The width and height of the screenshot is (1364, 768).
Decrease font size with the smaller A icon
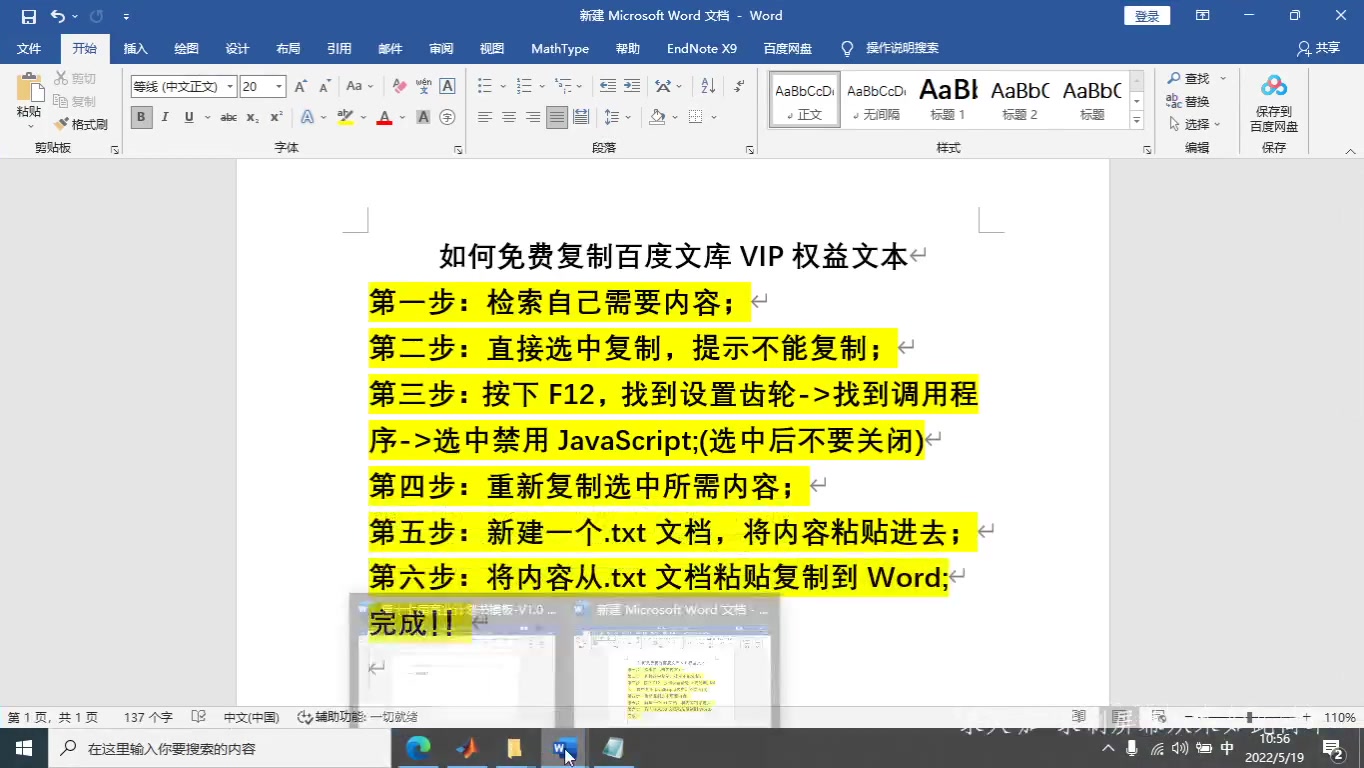(323, 87)
